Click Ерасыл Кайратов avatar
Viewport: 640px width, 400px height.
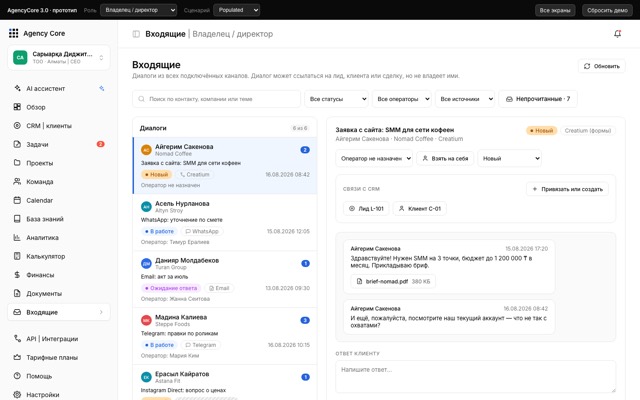point(146,377)
